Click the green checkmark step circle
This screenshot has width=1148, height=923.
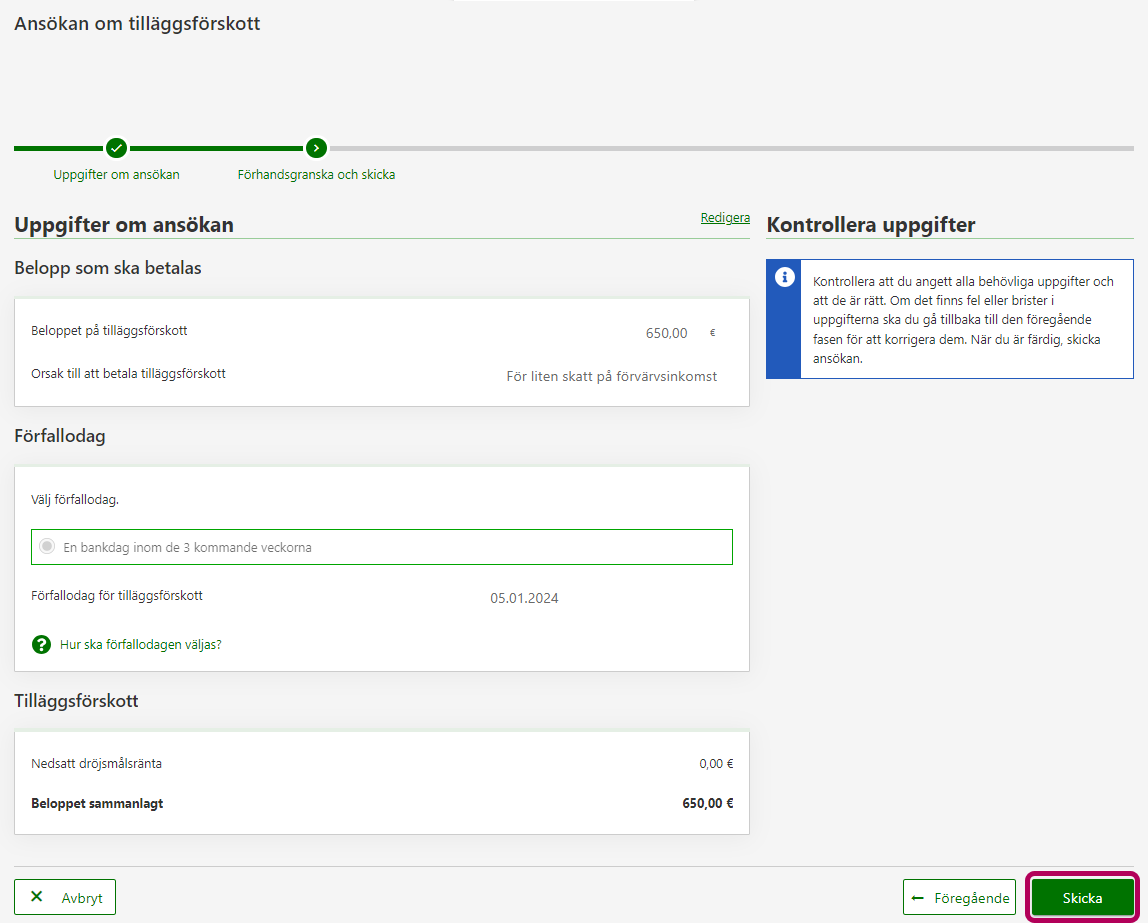coord(117,148)
